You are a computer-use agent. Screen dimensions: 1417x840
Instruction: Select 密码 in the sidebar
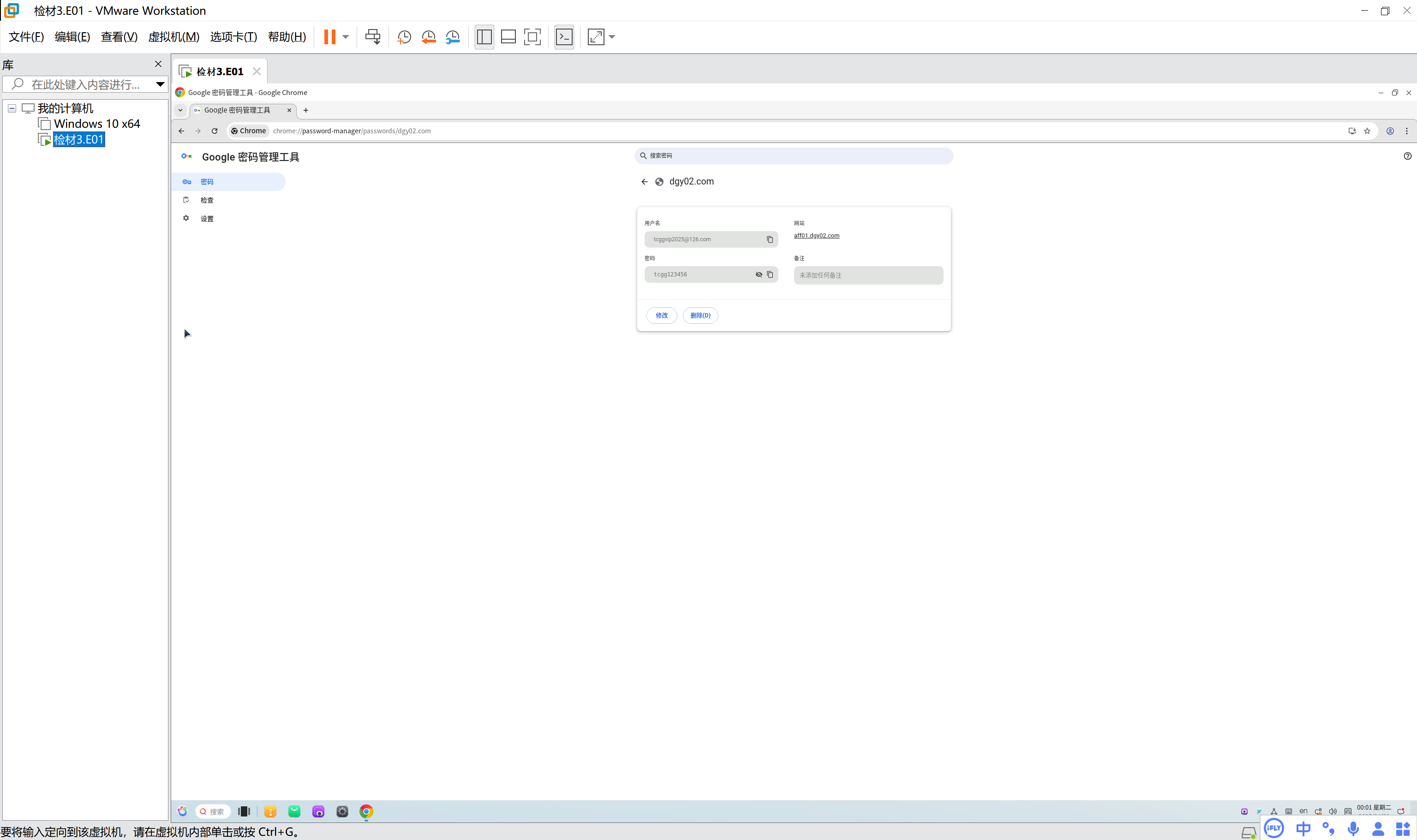229,182
